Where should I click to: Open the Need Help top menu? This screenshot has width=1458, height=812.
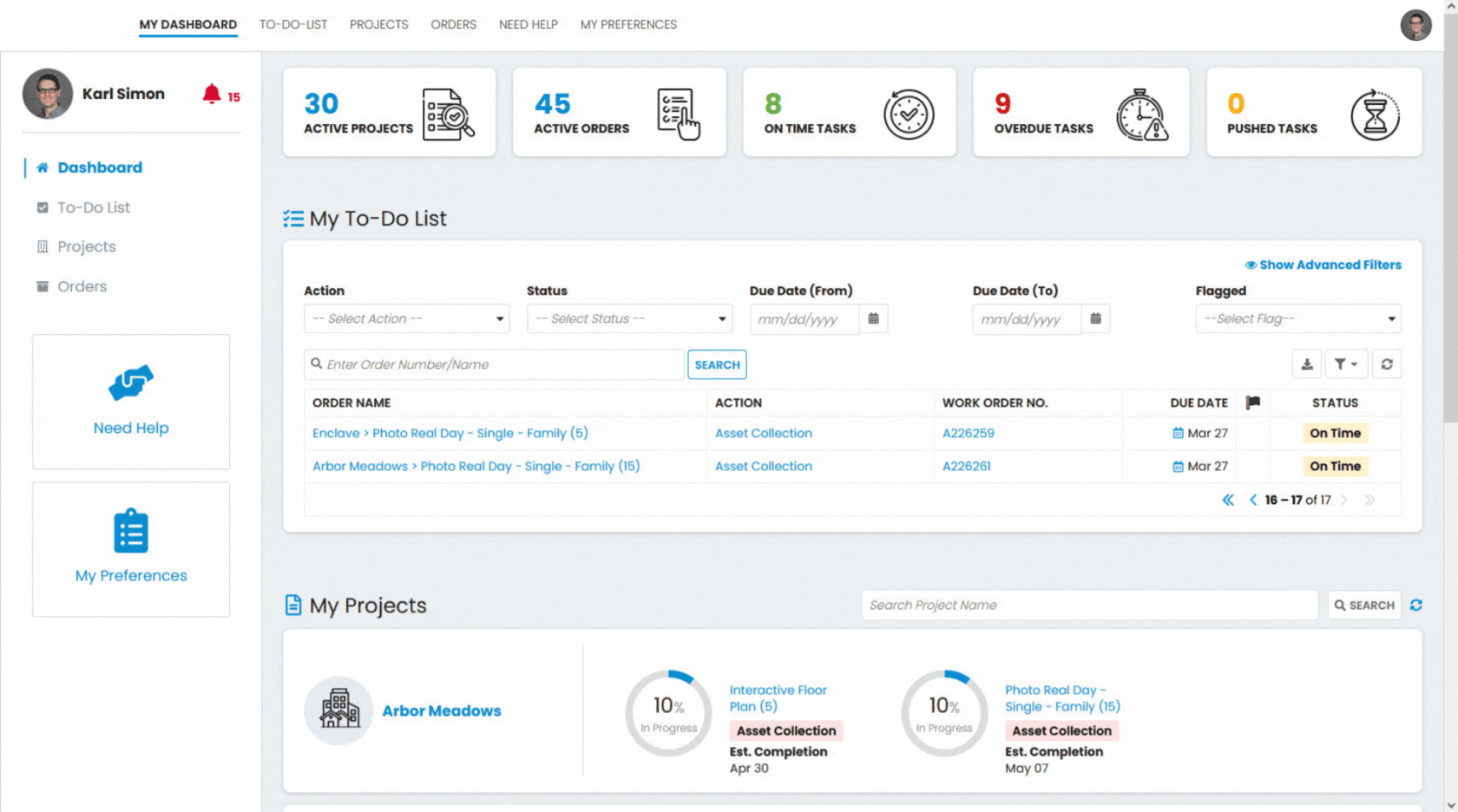tap(529, 24)
